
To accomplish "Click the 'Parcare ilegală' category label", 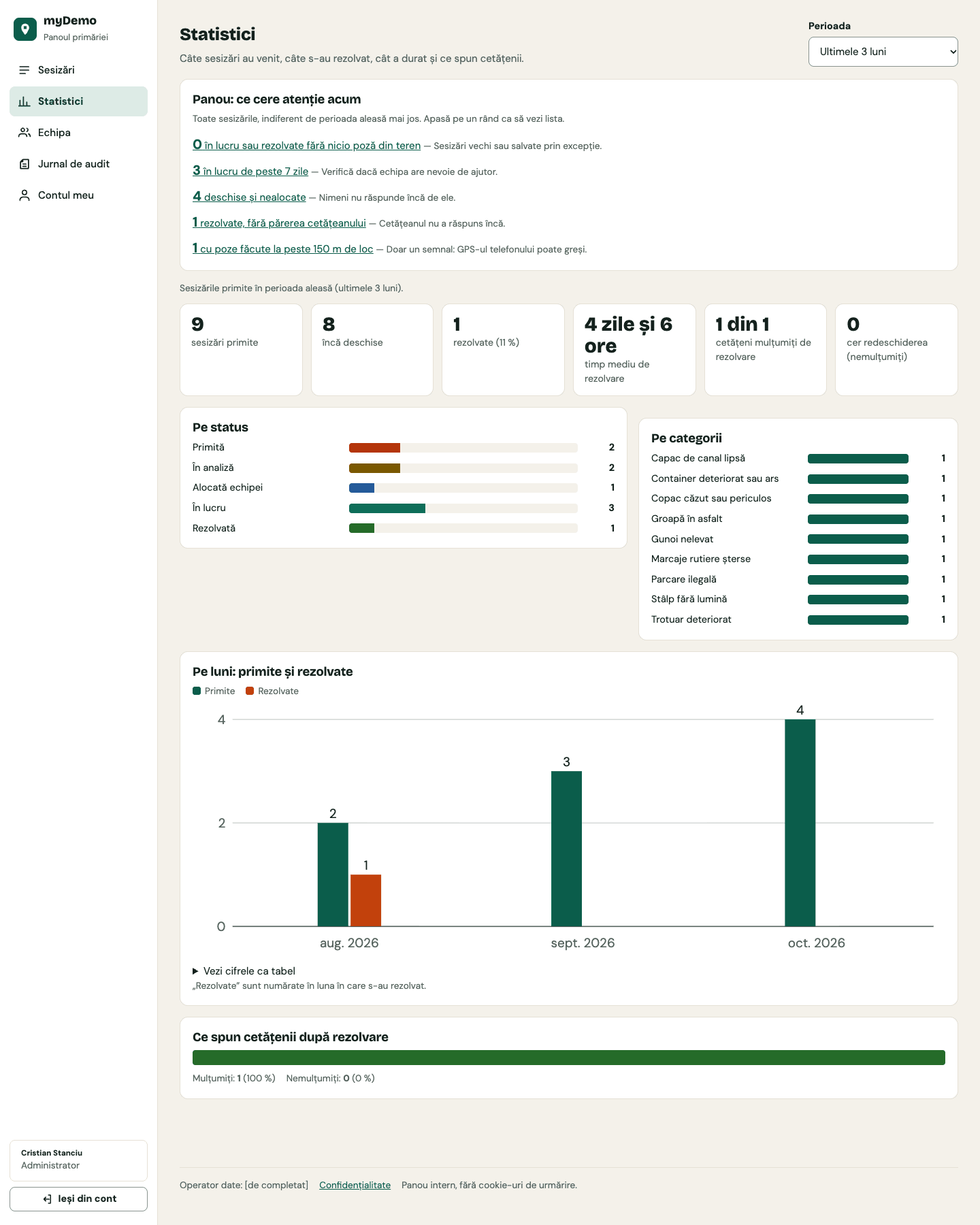I will click(684, 579).
